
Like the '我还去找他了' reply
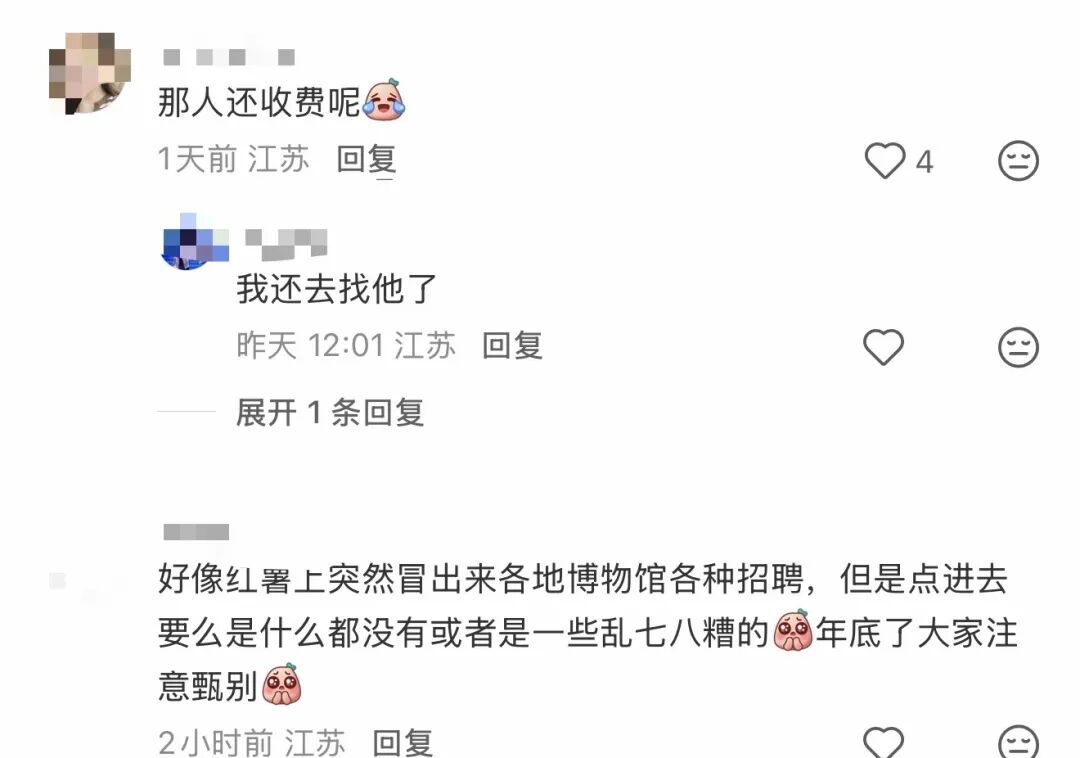click(x=884, y=346)
